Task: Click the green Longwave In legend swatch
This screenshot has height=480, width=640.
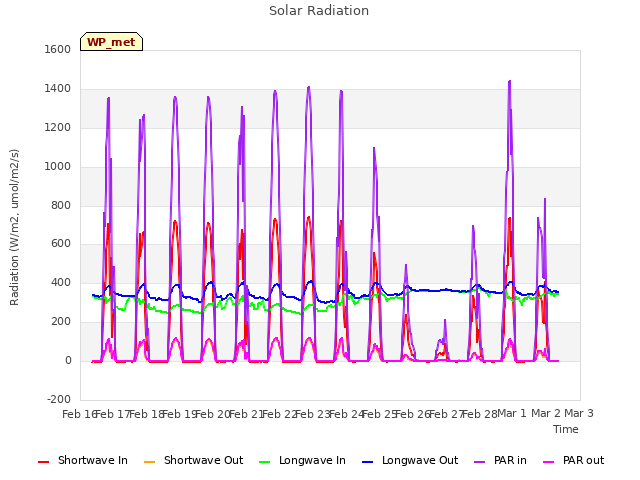Action: point(264,462)
